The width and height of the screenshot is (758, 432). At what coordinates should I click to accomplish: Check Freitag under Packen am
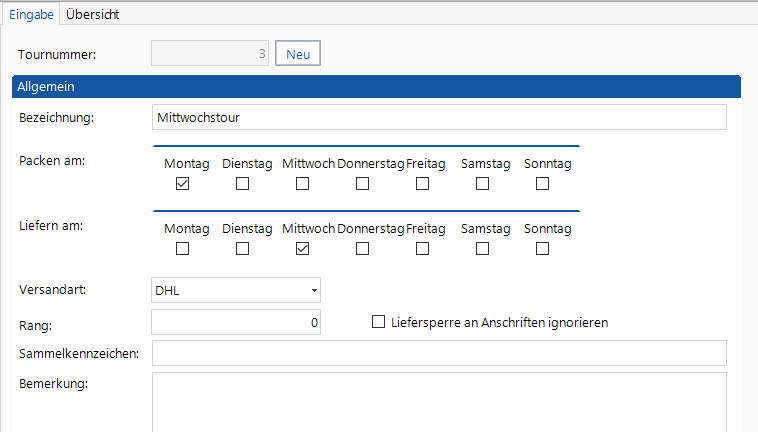(x=422, y=184)
